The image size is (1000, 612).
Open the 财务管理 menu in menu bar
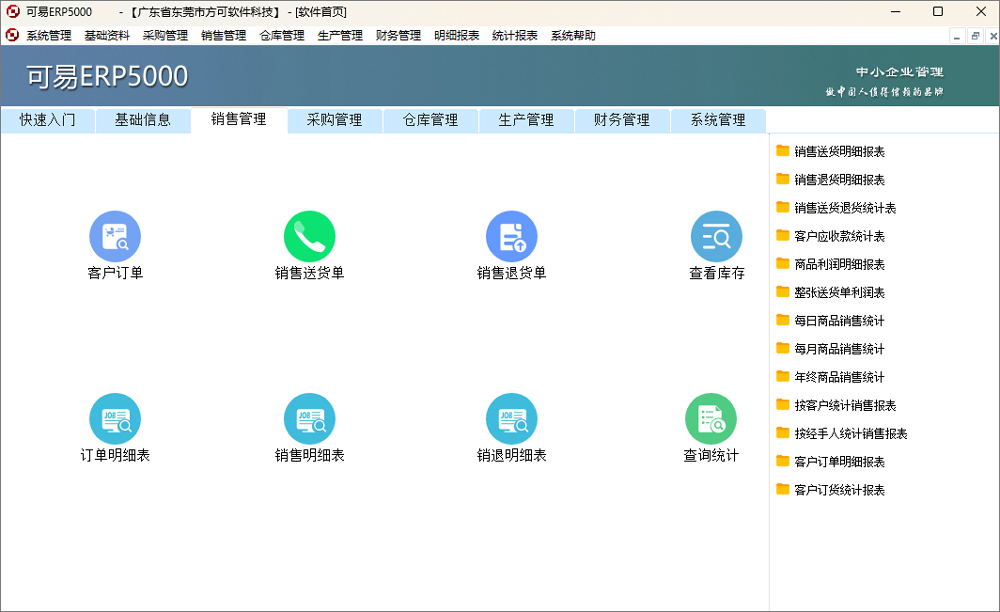pos(398,36)
